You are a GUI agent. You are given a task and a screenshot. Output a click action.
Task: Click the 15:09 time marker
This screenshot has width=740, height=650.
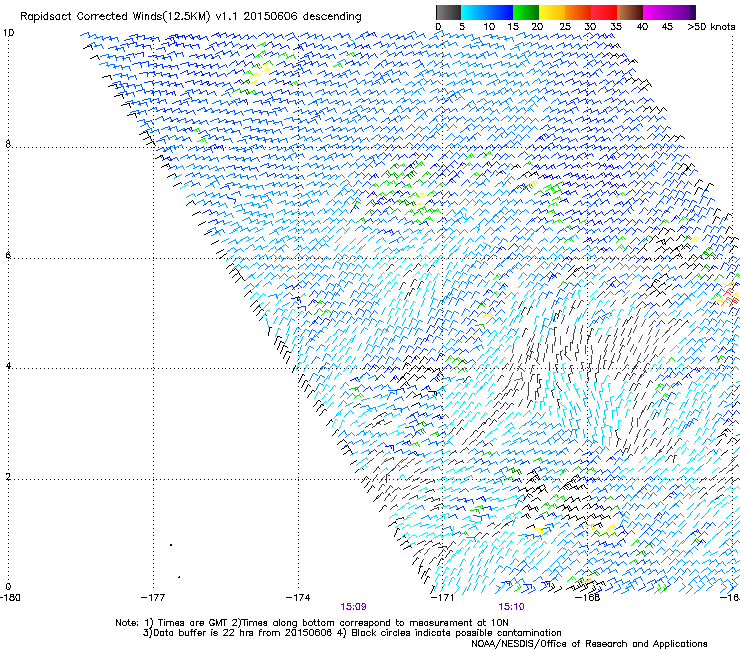(x=353, y=607)
